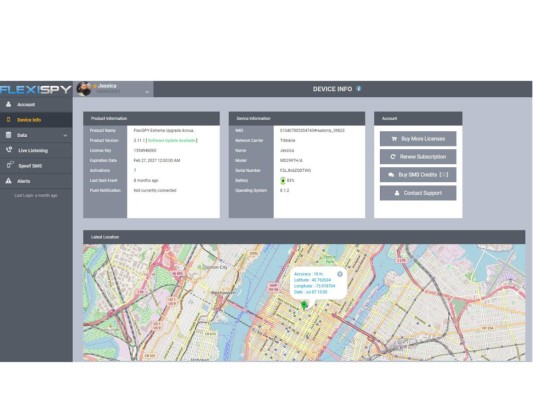Click the Product Name value FlexiSPY Extreme
The image size is (533, 400).
click(164, 131)
